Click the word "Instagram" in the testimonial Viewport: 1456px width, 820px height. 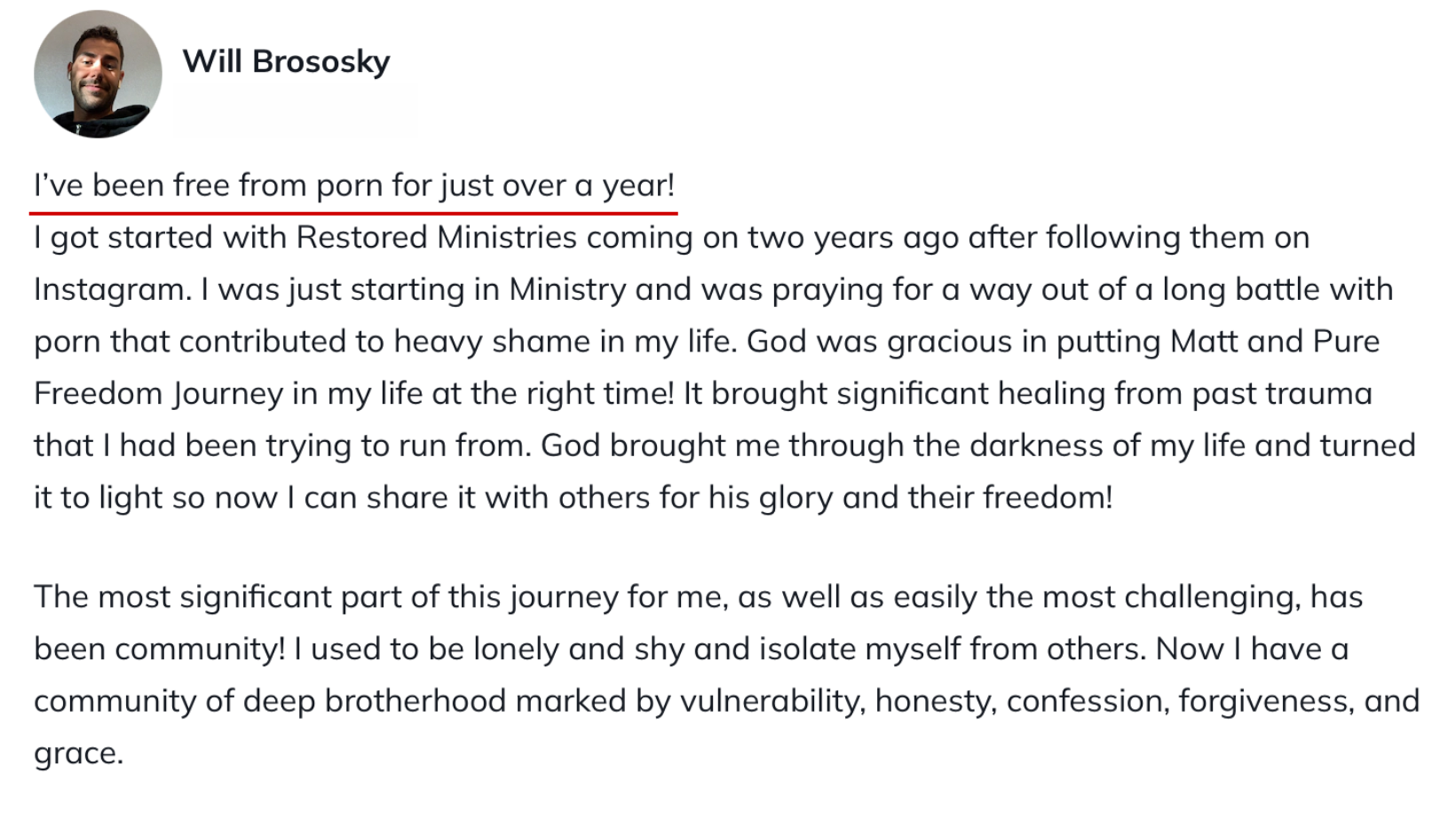109,290
